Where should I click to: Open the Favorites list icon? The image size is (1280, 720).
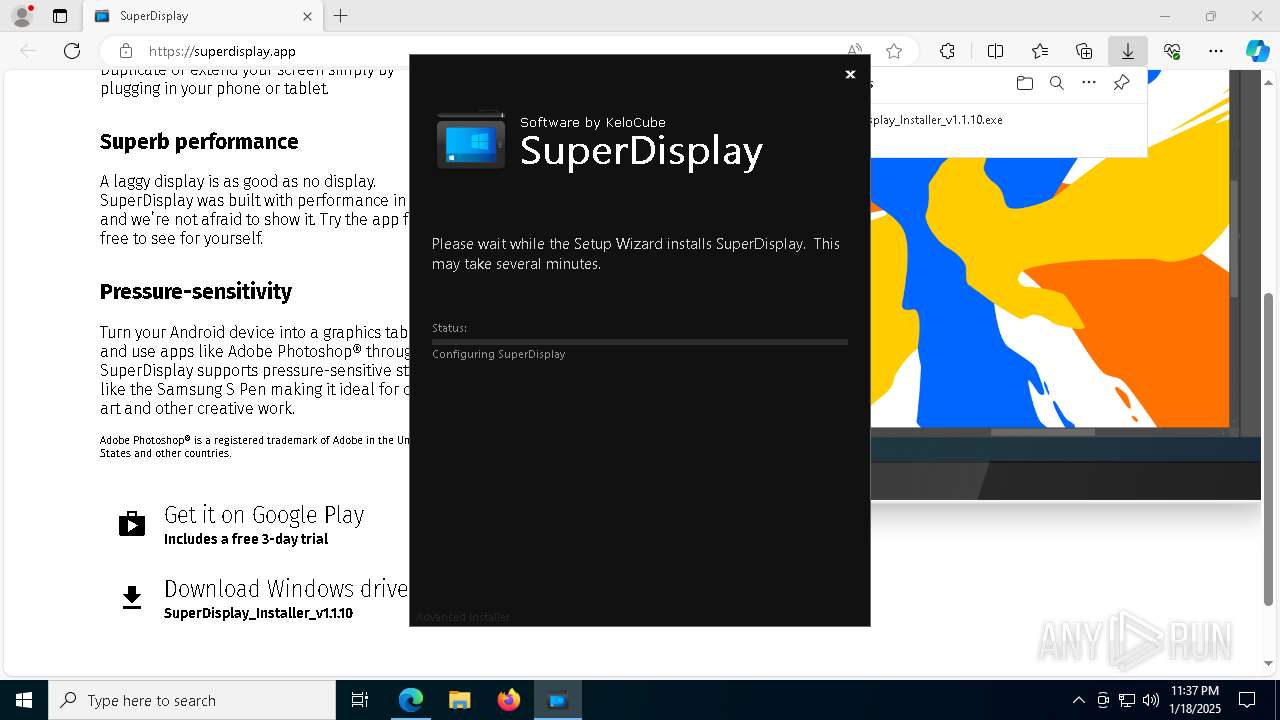tap(1040, 51)
